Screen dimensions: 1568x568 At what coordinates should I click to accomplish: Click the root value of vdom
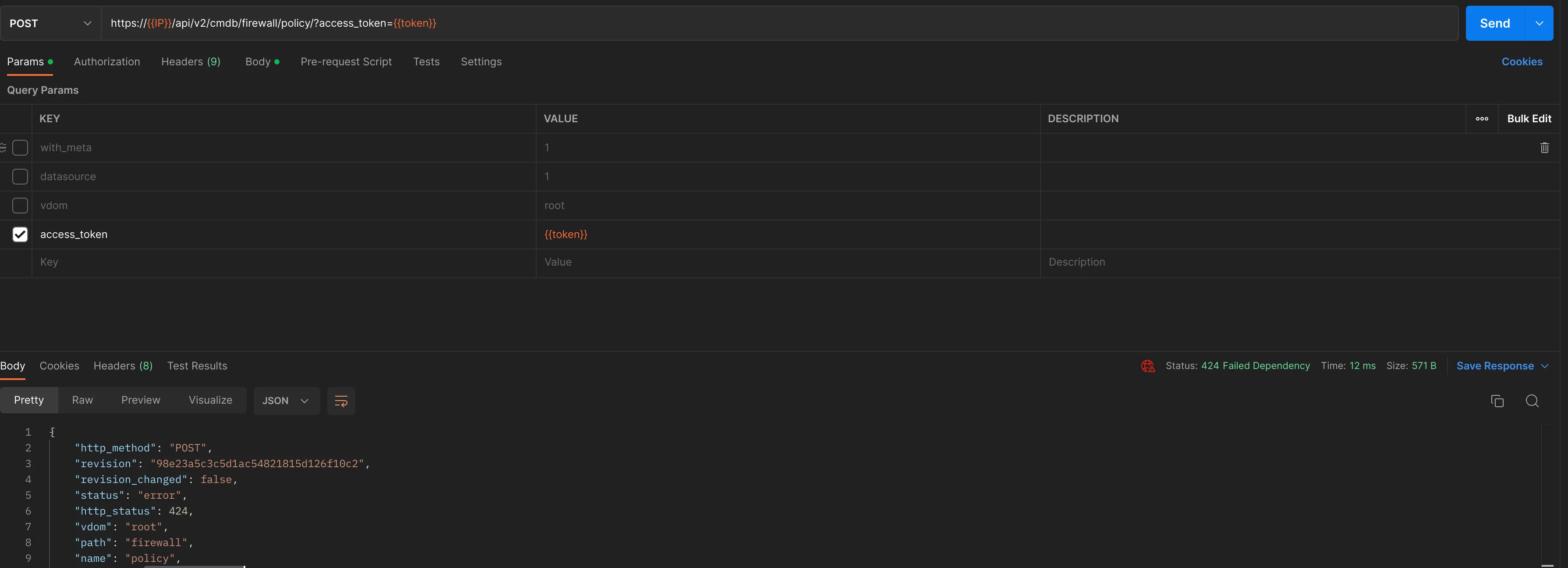click(x=788, y=205)
